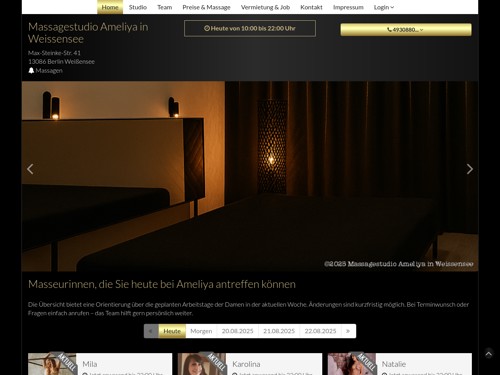The image size is (500, 375).
Task: Select the 20.08.2025 date tab
Action: pyautogui.click(x=238, y=331)
